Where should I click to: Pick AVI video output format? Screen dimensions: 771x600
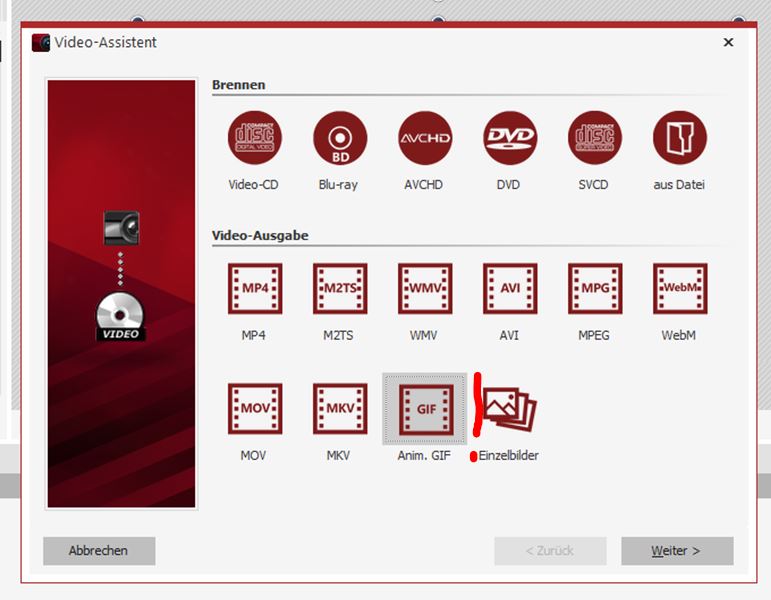point(509,289)
